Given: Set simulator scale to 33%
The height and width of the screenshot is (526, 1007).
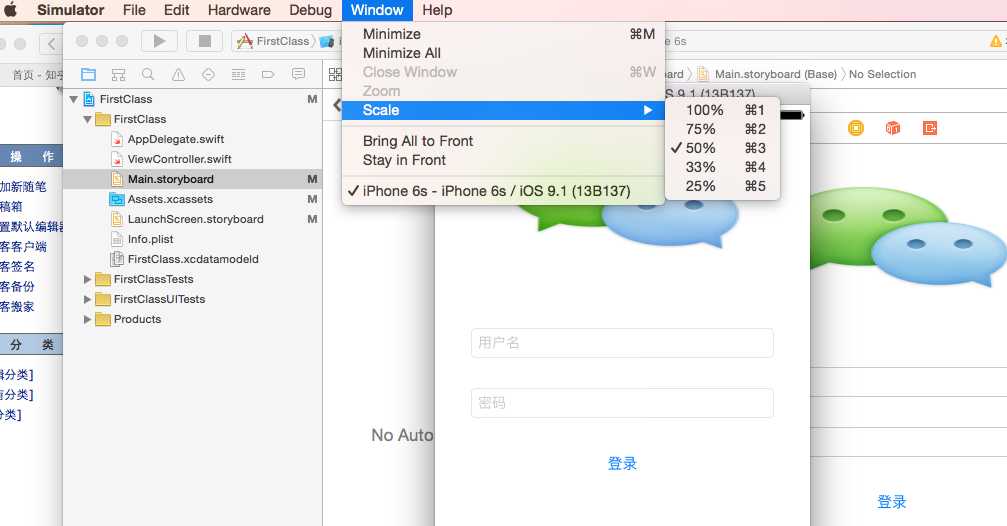Looking at the screenshot, I should (722, 167).
